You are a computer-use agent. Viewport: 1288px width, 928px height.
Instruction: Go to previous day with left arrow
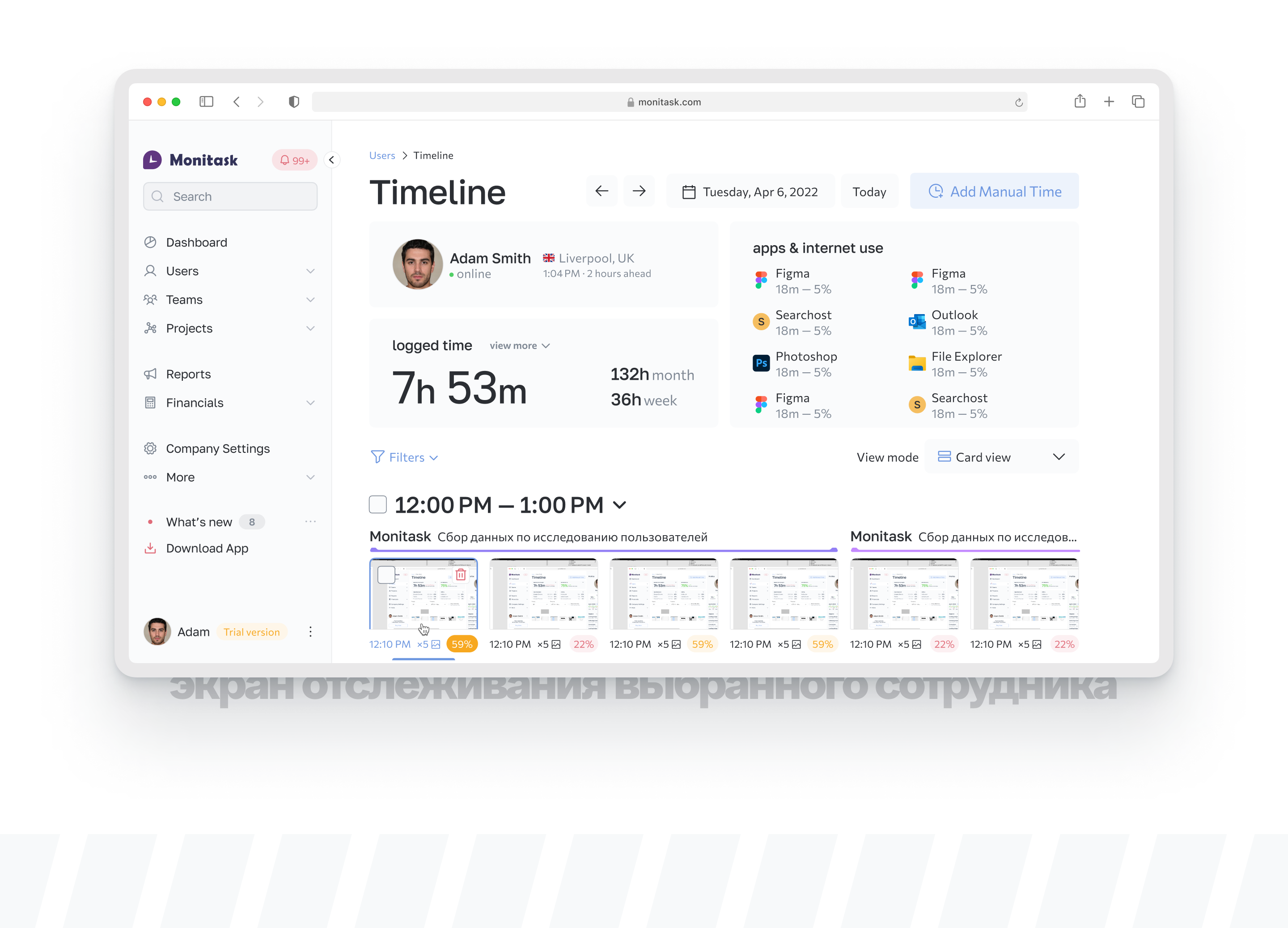pos(602,192)
